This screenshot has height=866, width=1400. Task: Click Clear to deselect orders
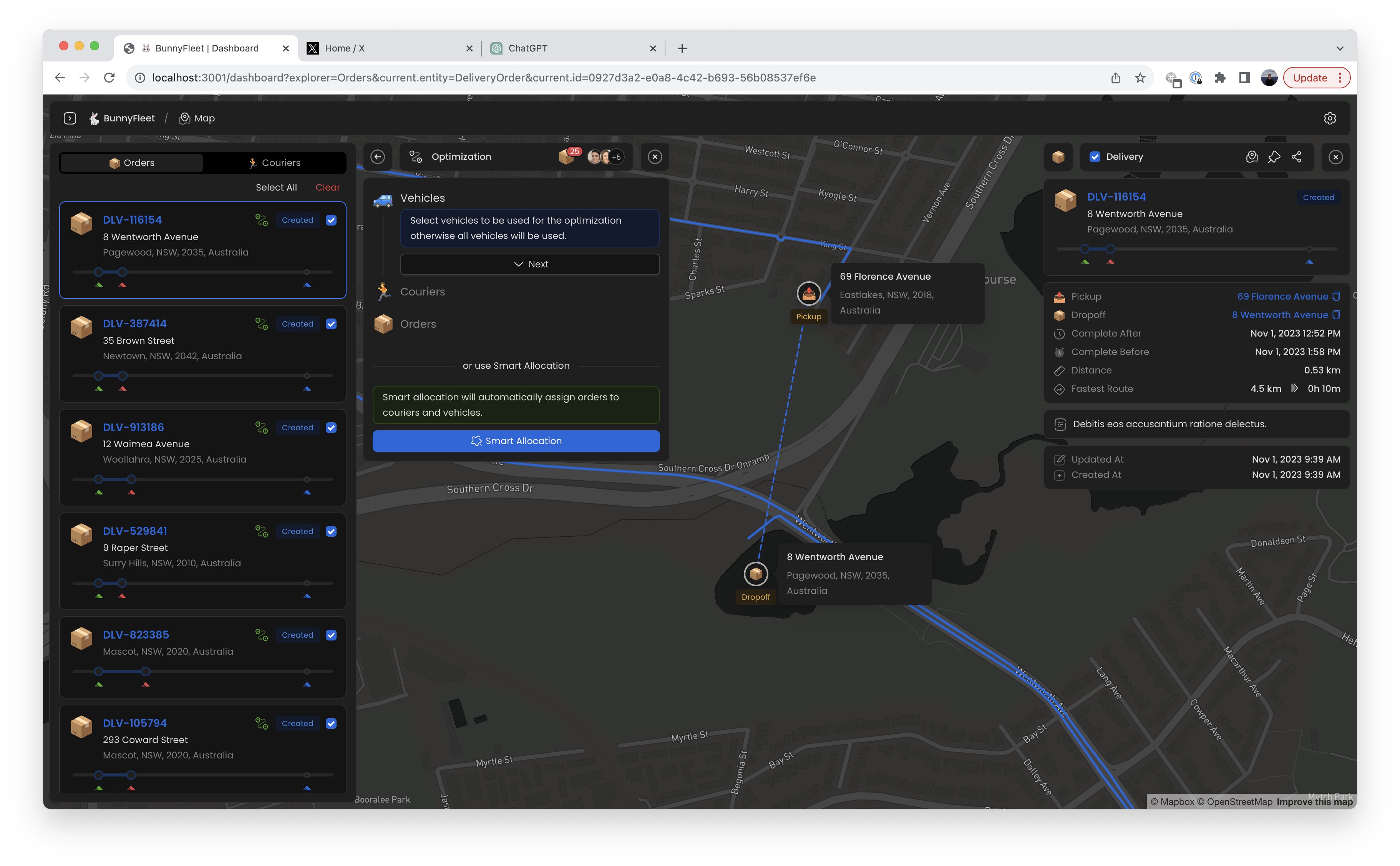[x=328, y=188]
